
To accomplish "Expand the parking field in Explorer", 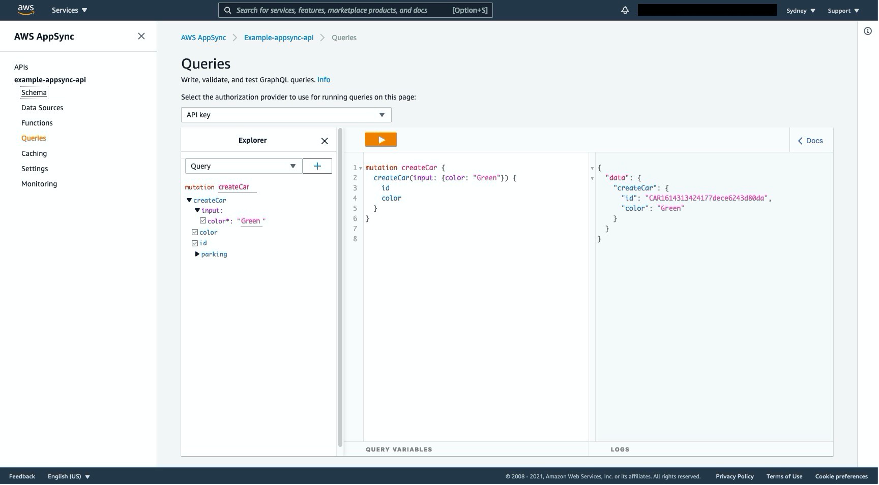I will pyautogui.click(x=197, y=254).
